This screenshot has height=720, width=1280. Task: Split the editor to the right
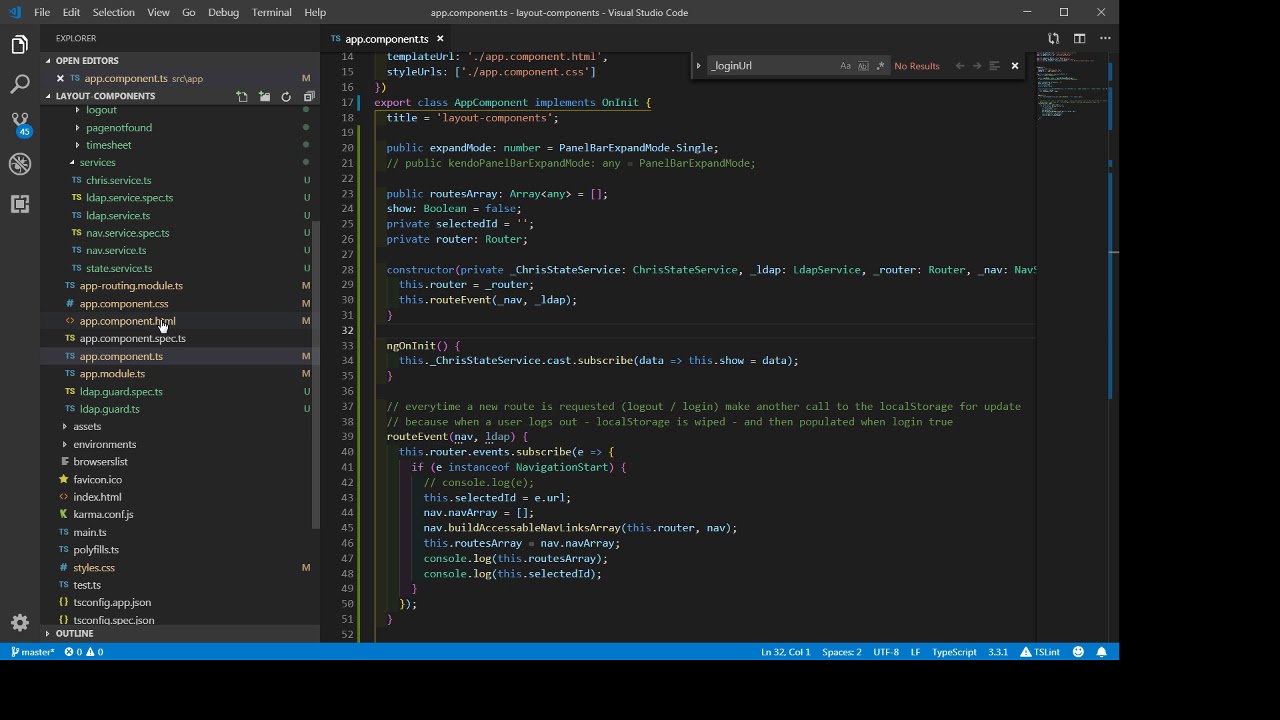point(1079,39)
